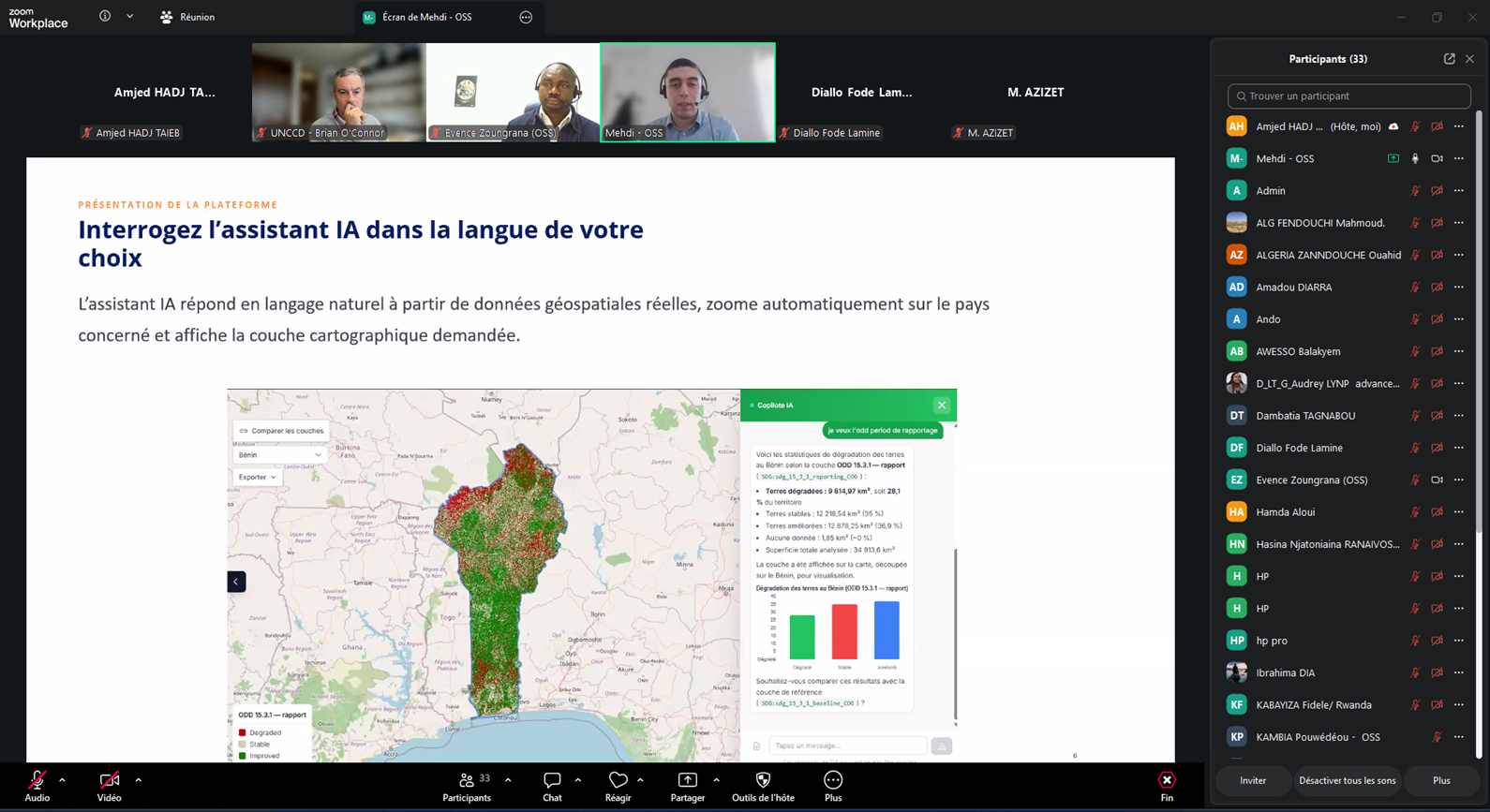This screenshot has width=1490, height=812.
Task: Open the Bénin country dropdown in slide
Action: click(279, 455)
